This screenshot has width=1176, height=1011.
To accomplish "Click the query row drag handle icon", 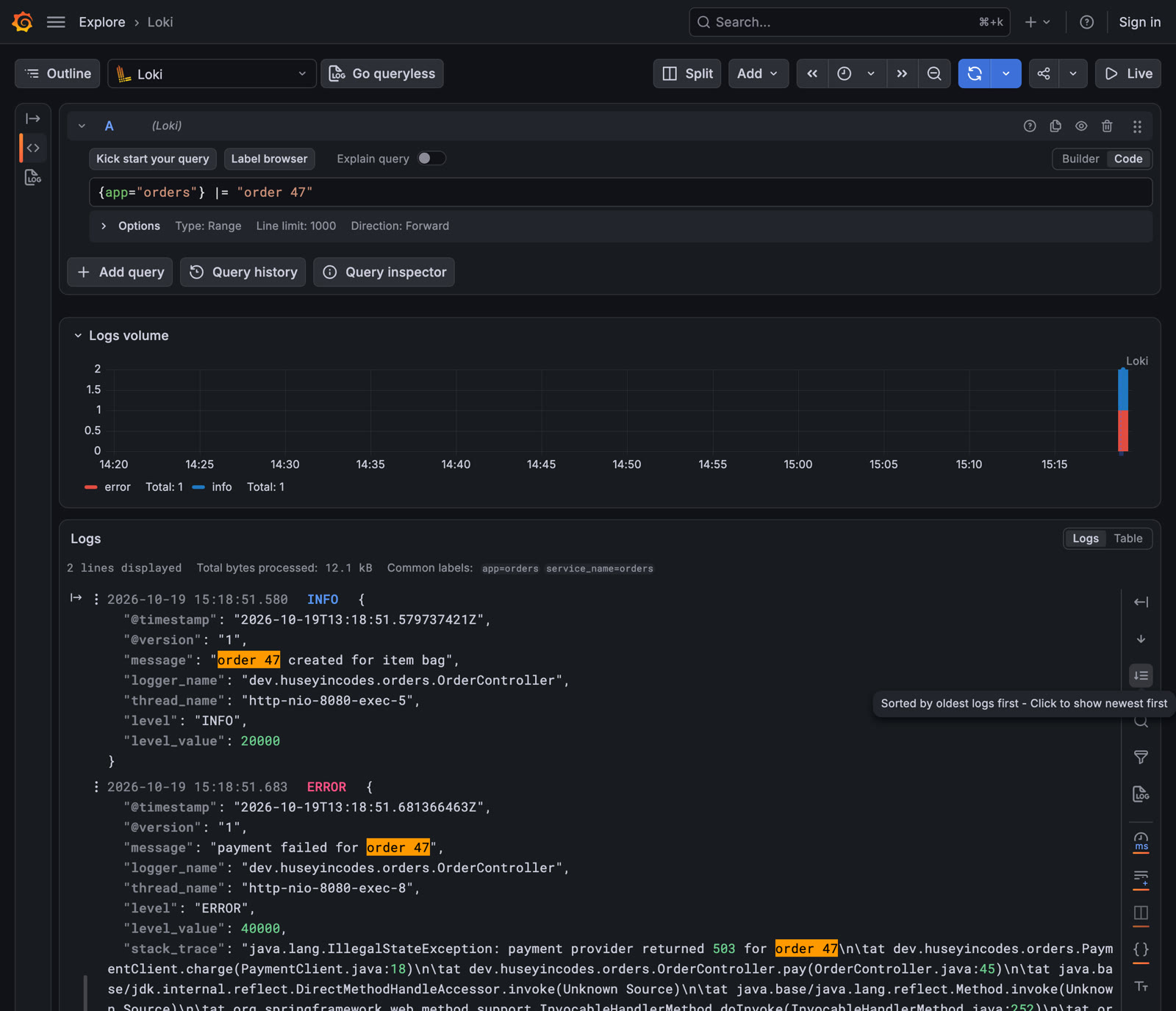I will [1137, 126].
